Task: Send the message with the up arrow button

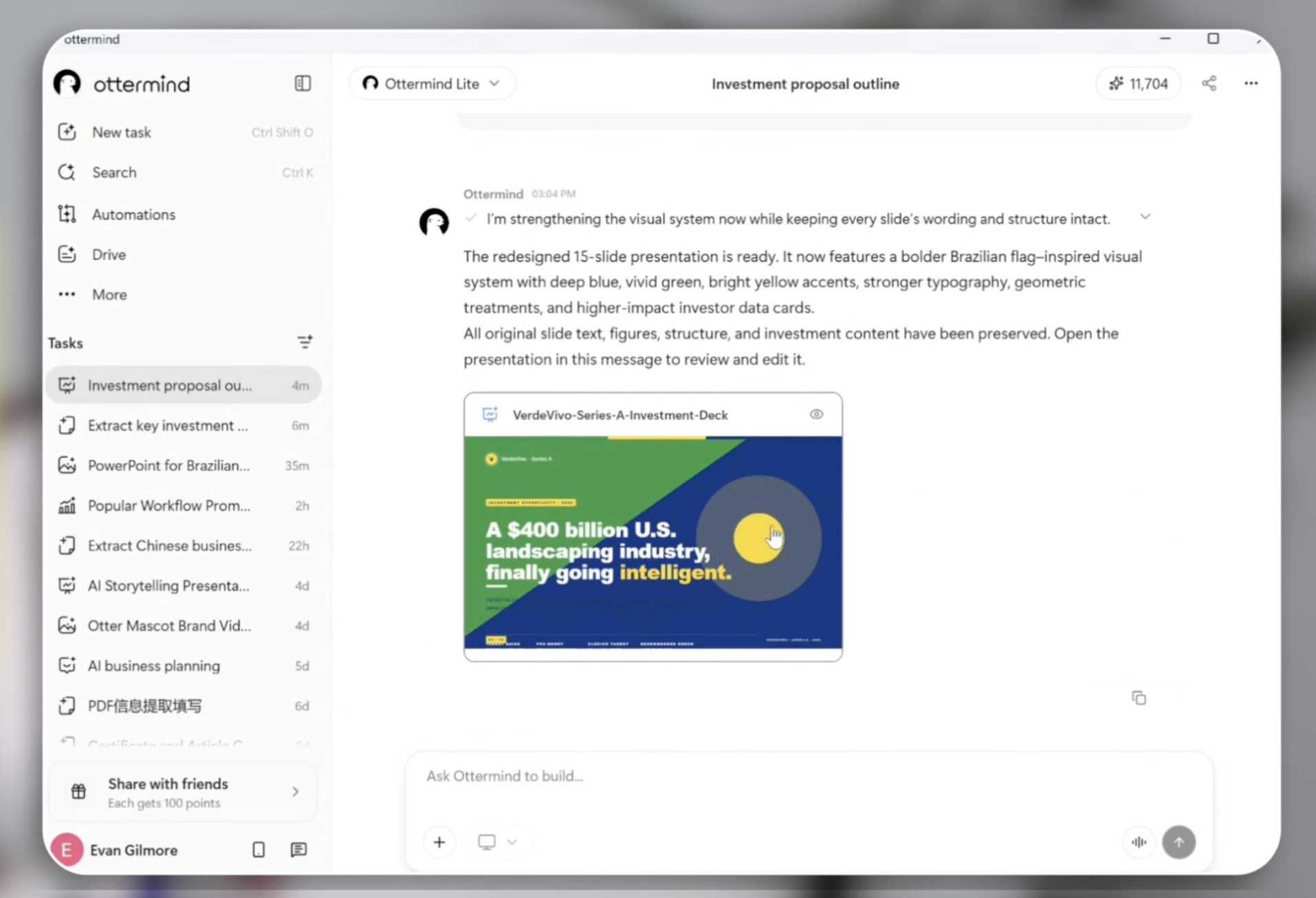Action: tap(1178, 842)
